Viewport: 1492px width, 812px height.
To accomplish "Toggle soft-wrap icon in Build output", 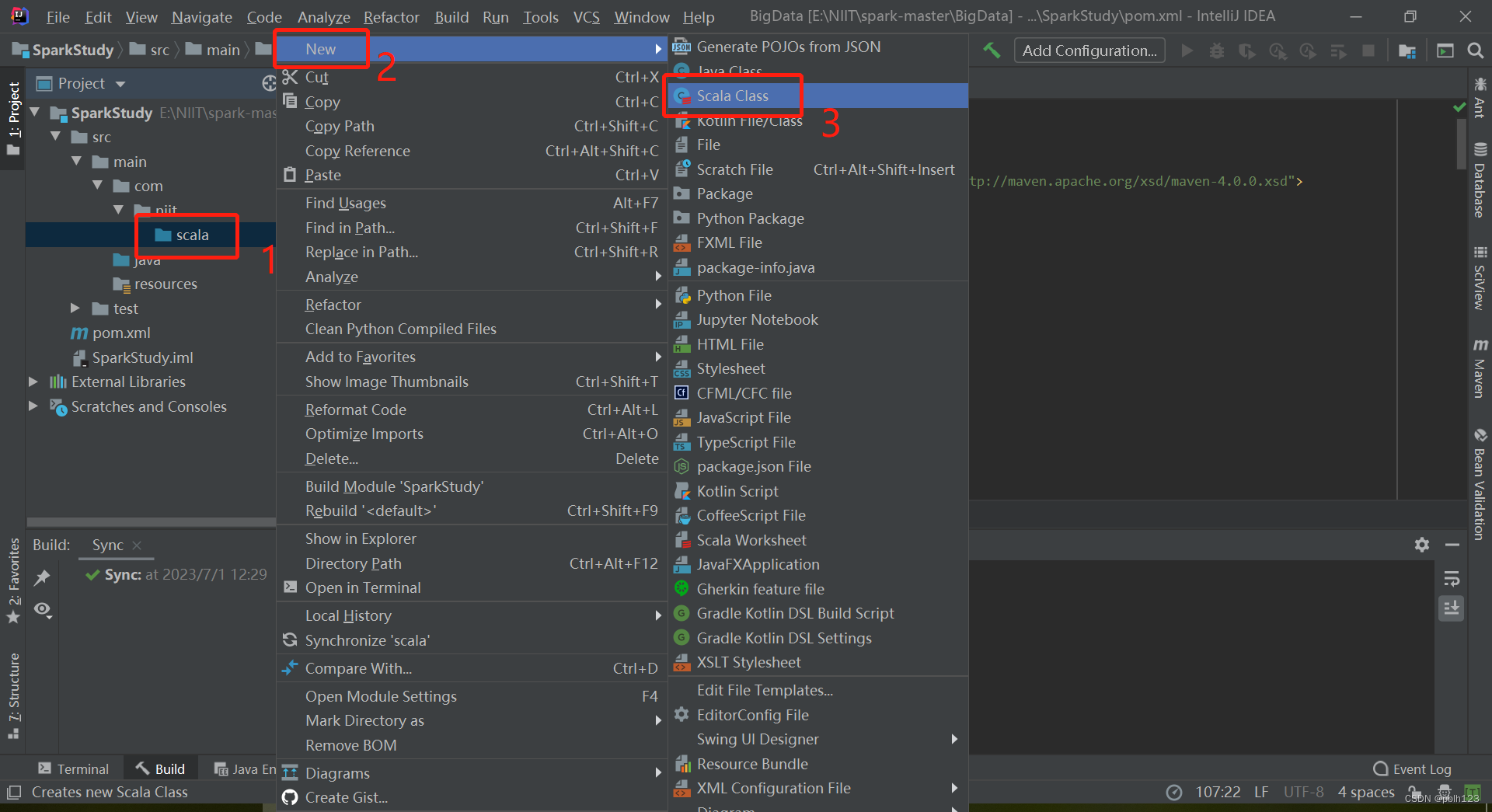I will pyautogui.click(x=1452, y=579).
